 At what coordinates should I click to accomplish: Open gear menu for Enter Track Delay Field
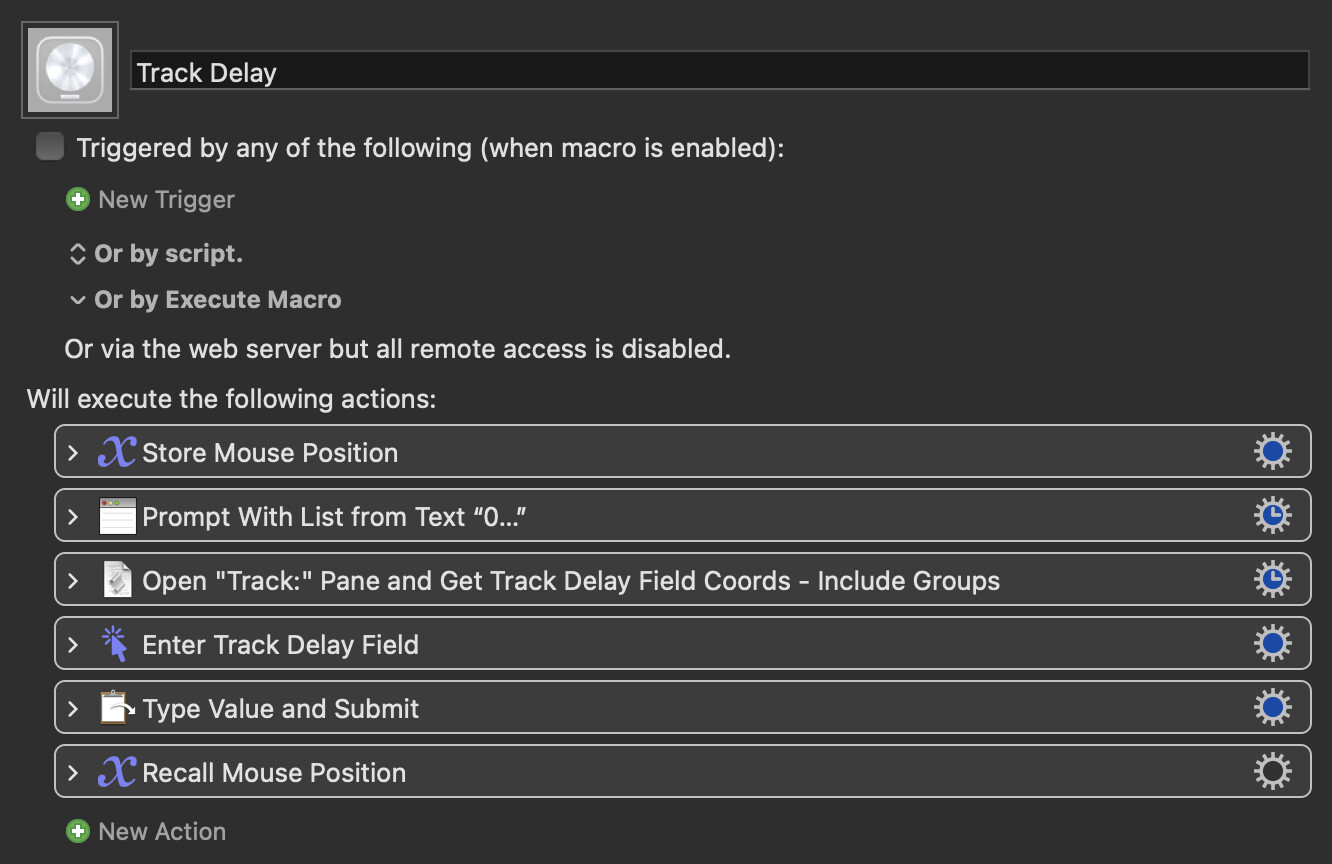(1272, 644)
